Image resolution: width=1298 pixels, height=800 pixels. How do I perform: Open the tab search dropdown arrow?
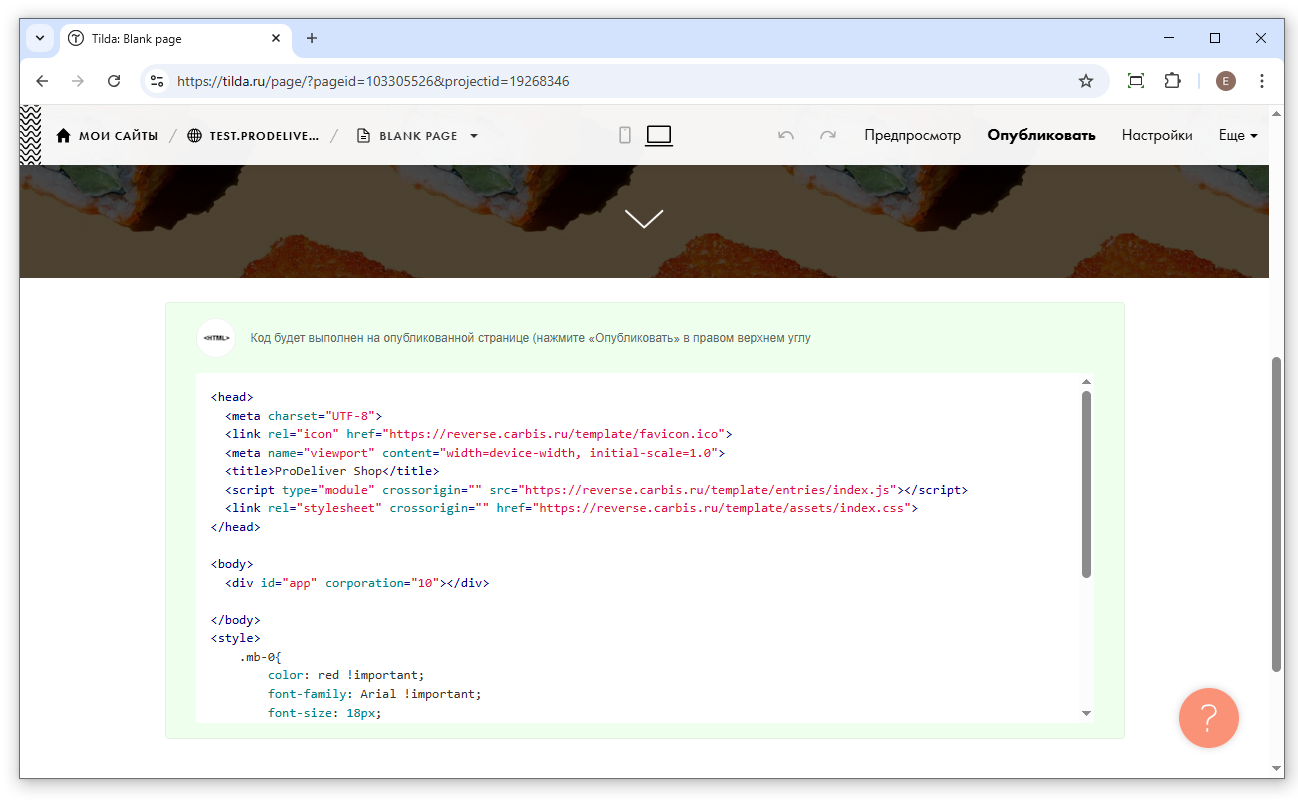tap(40, 38)
